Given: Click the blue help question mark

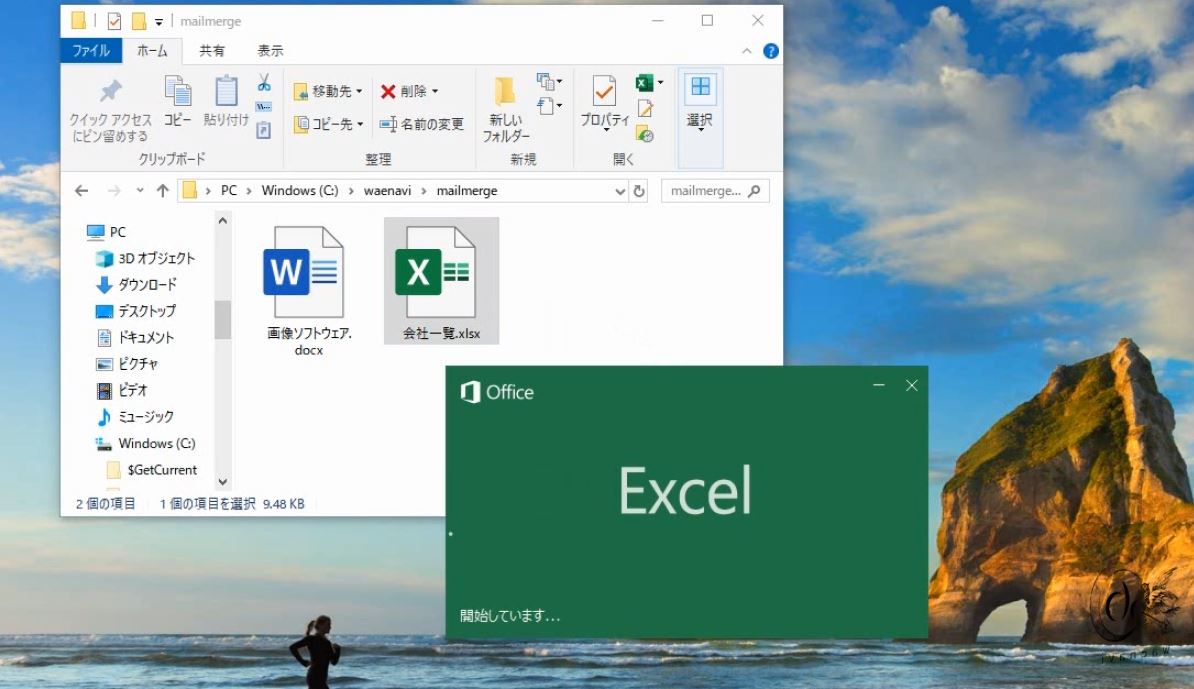Looking at the screenshot, I should pyautogui.click(x=770, y=50).
